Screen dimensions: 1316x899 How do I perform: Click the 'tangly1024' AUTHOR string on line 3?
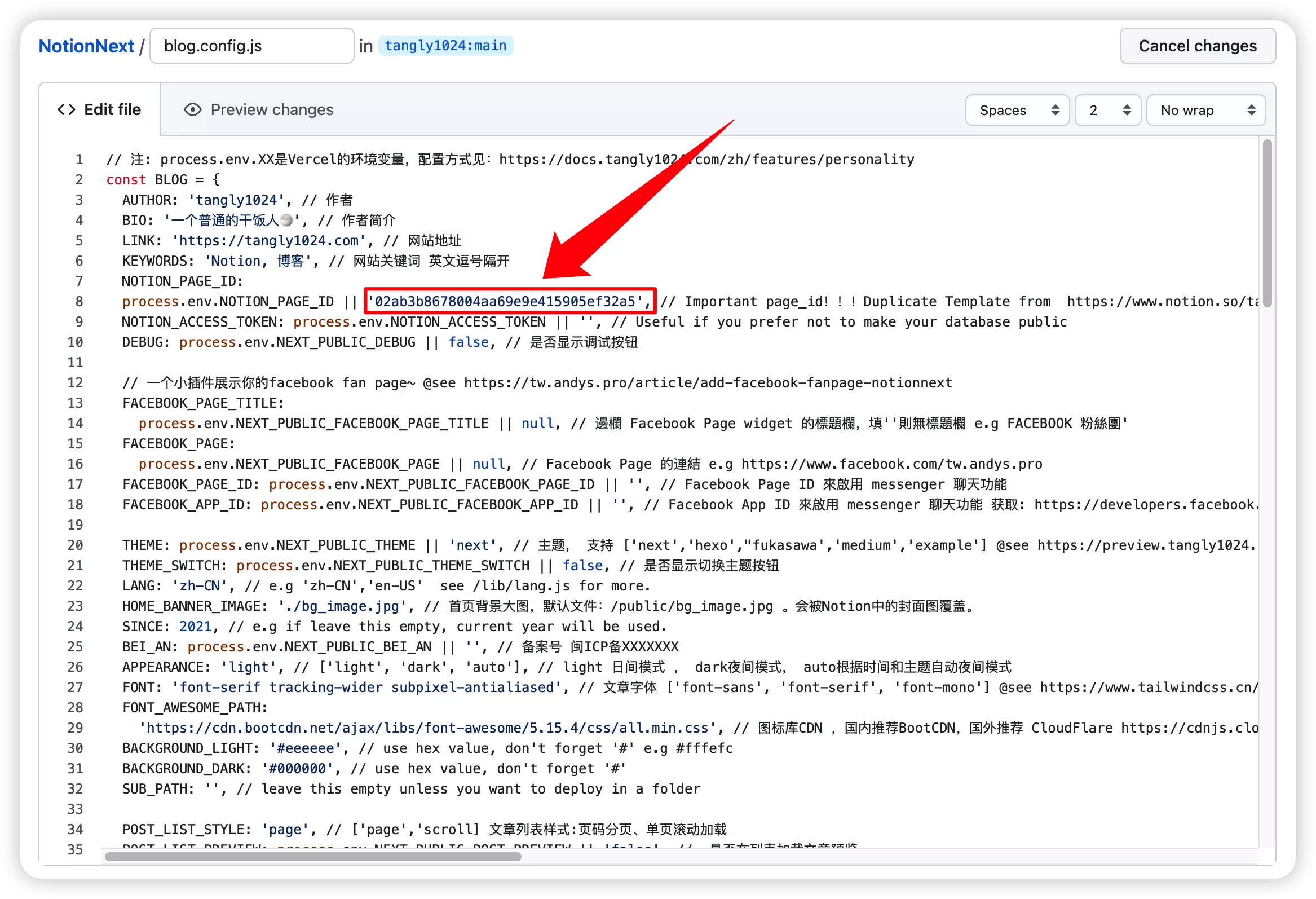point(236,200)
